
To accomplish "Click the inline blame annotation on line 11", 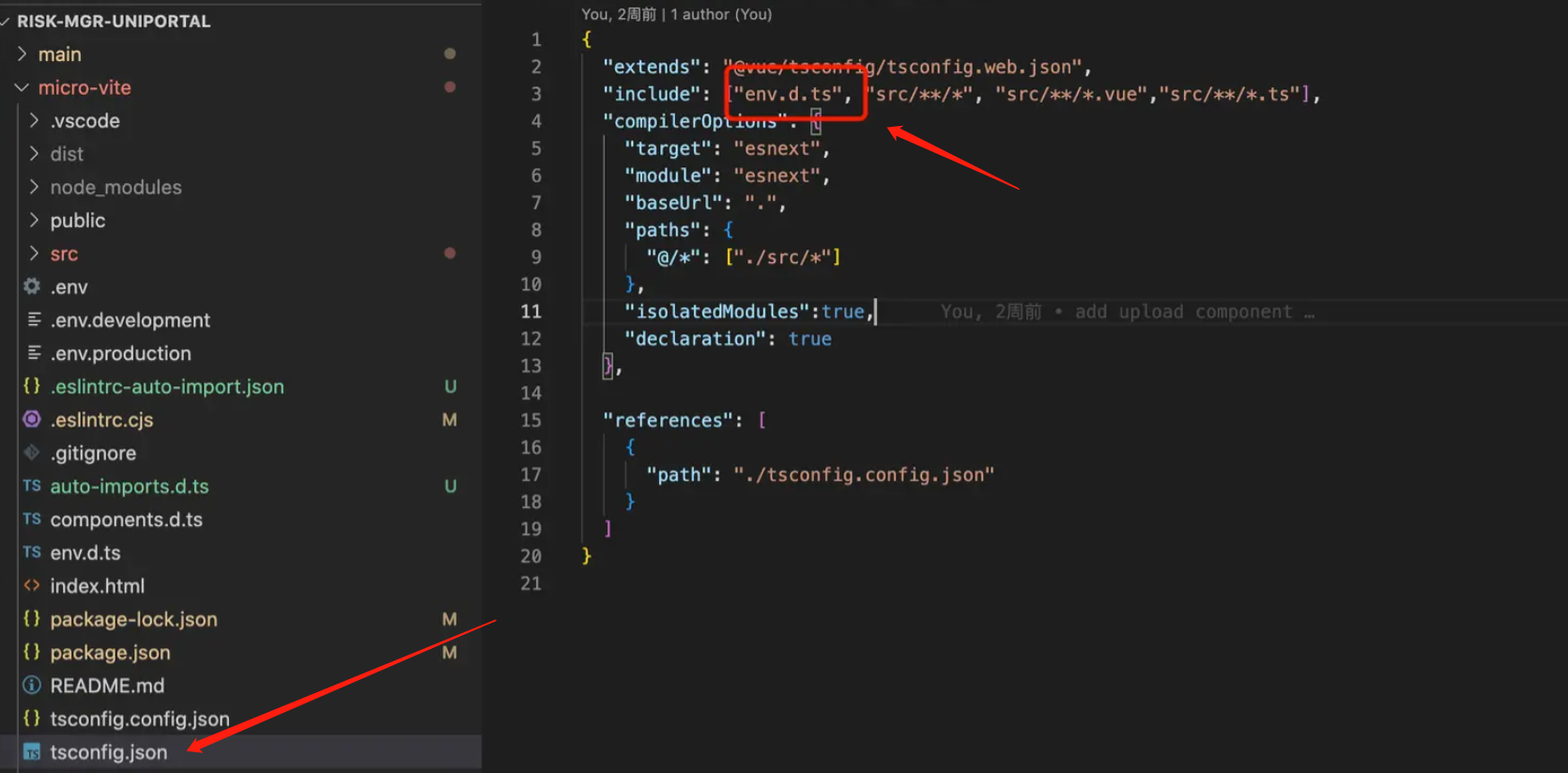I will (x=1127, y=312).
